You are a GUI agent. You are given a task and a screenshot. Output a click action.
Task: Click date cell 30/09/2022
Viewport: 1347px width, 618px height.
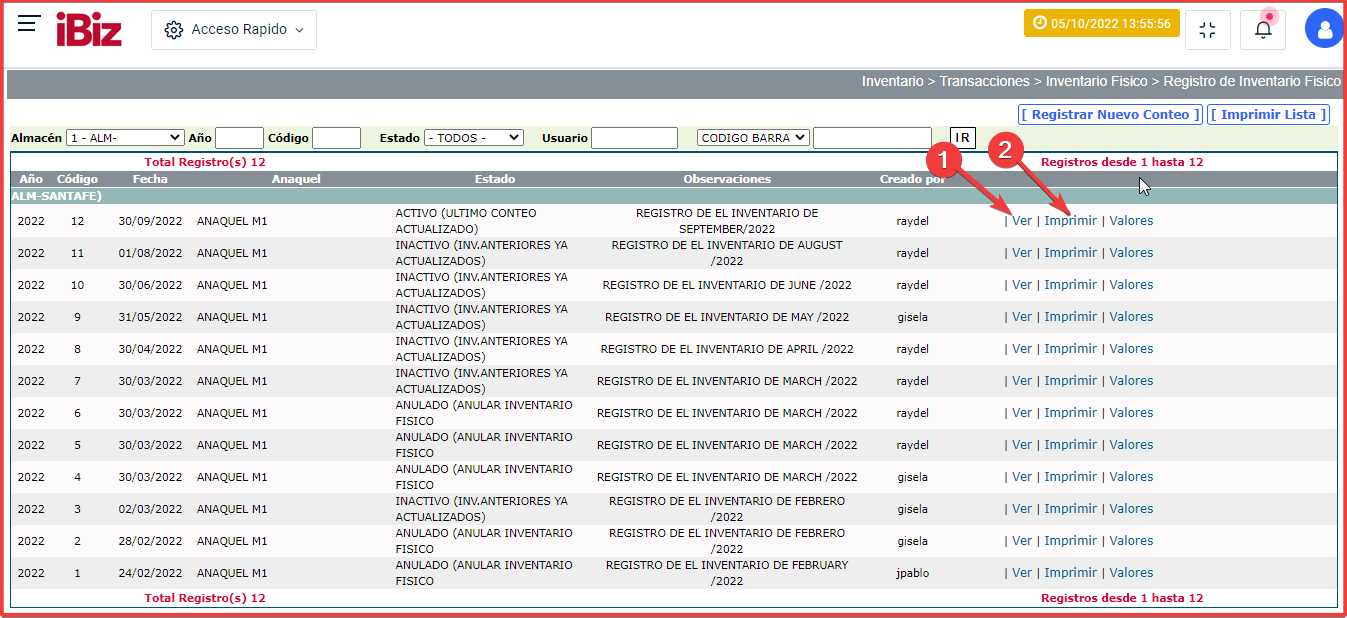pos(150,221)
